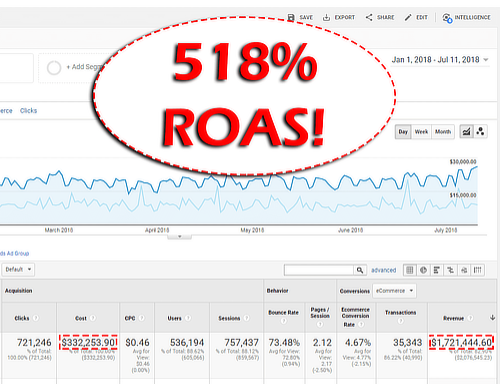Select the term cloud view icon
500x384 pixels.
(x=464, y=270)
